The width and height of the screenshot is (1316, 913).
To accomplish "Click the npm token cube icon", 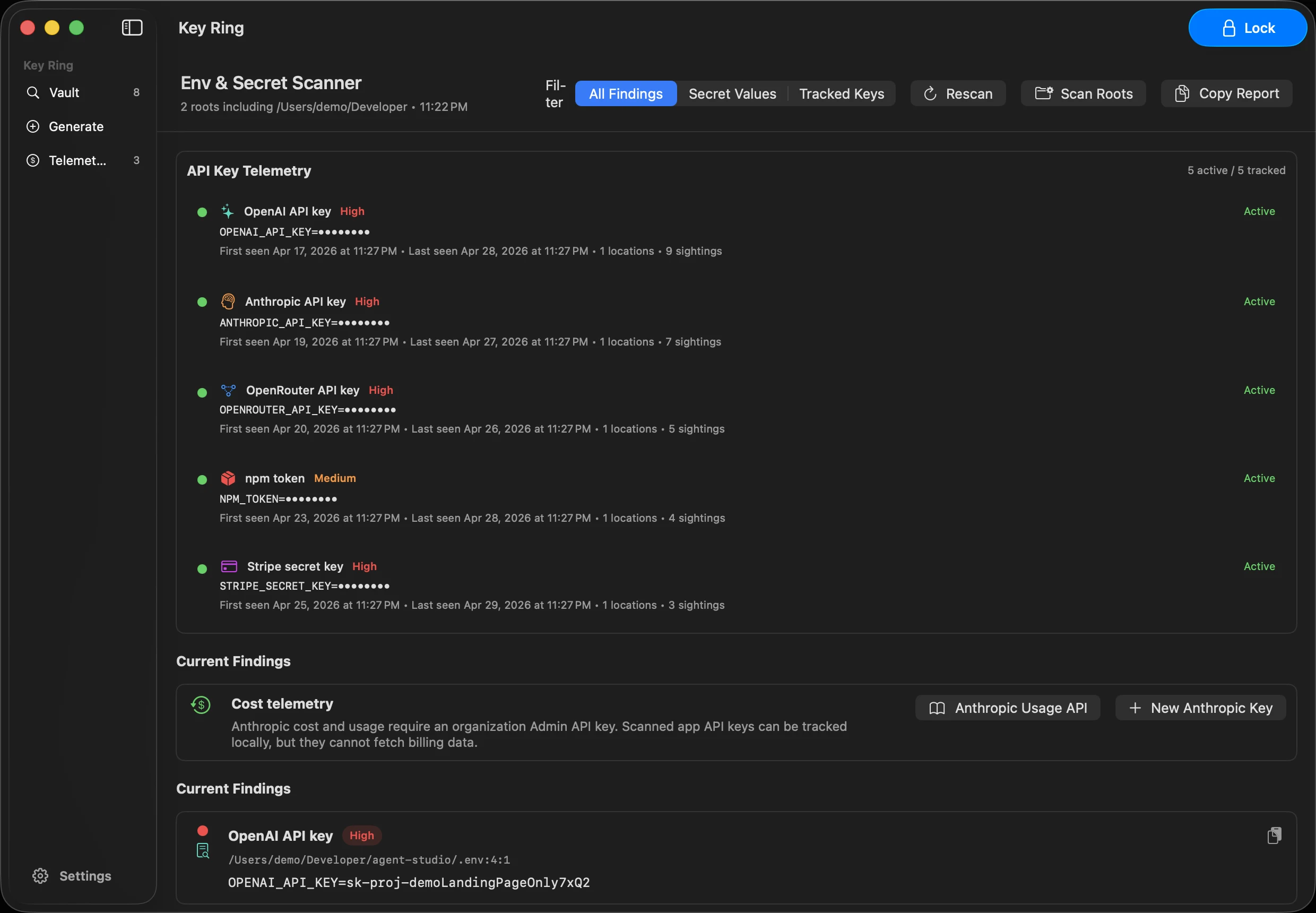I will click(228, 478).
